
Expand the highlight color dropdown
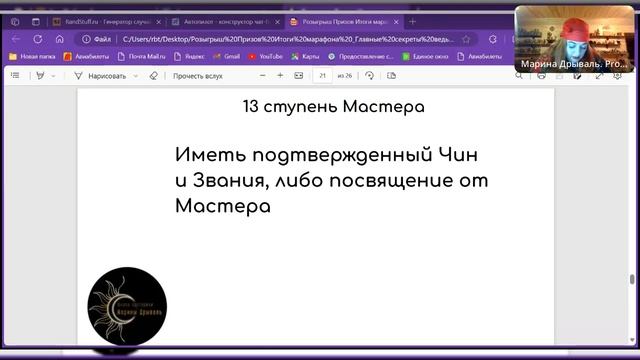[53, 76]
